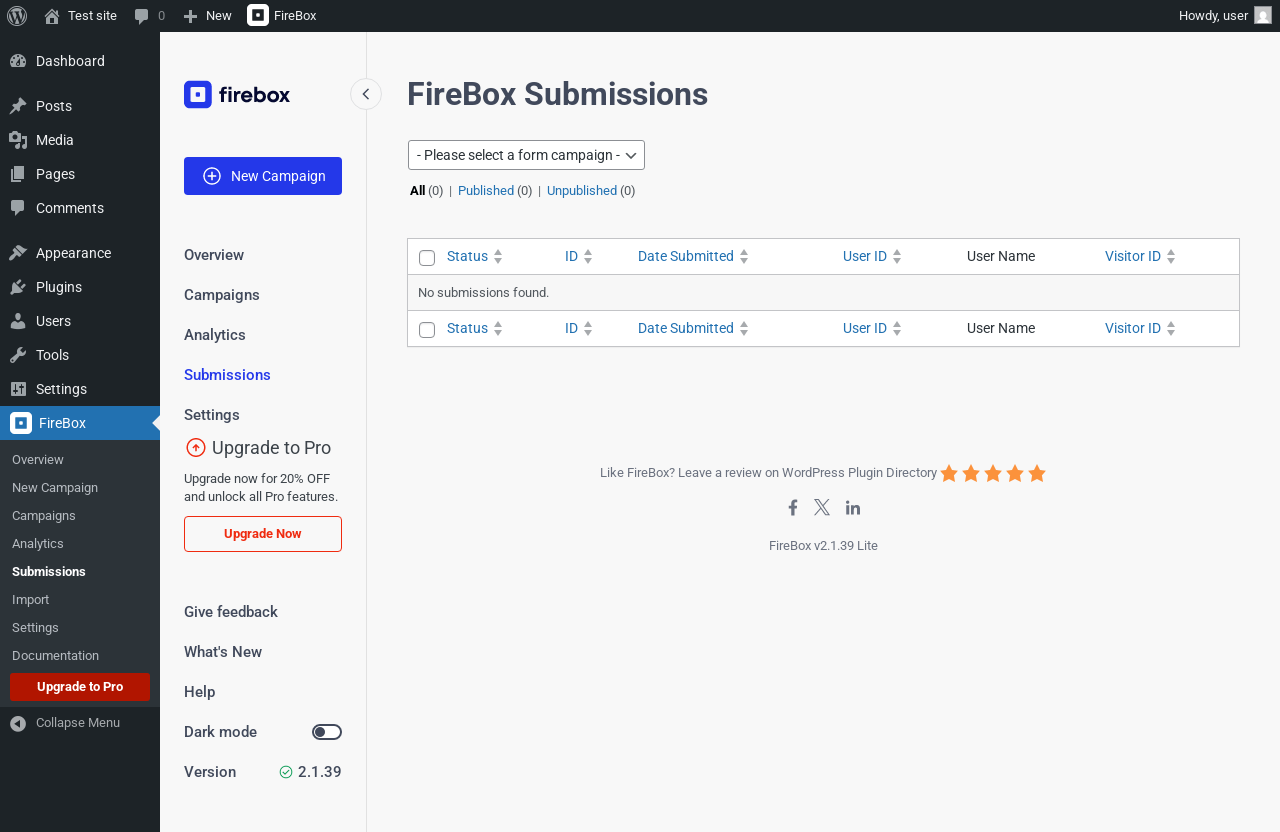Collapse the FireBox sidebar with chevron

point(366,94)
